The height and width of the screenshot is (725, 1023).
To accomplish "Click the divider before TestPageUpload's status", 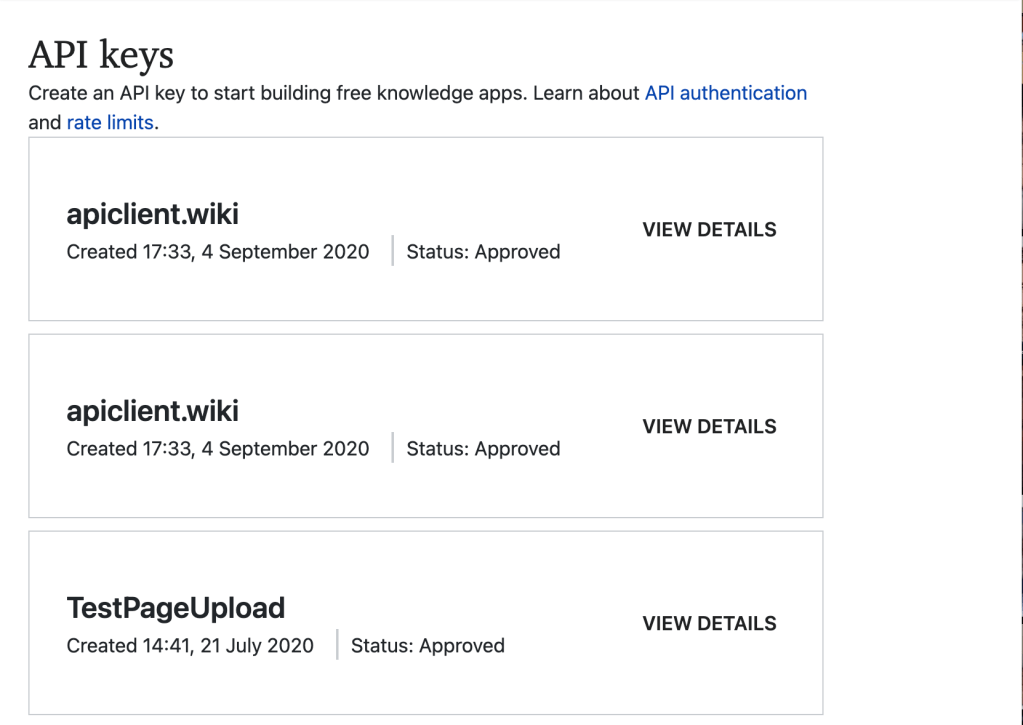I will pyautogui.click(x=337, y=645).
